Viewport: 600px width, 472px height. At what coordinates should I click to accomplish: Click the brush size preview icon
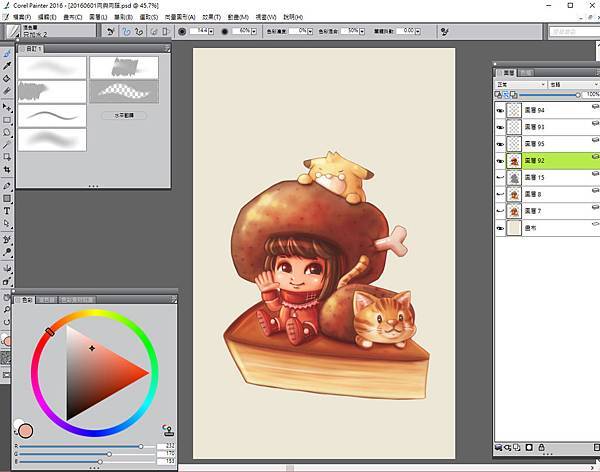(x=182, y=31)
